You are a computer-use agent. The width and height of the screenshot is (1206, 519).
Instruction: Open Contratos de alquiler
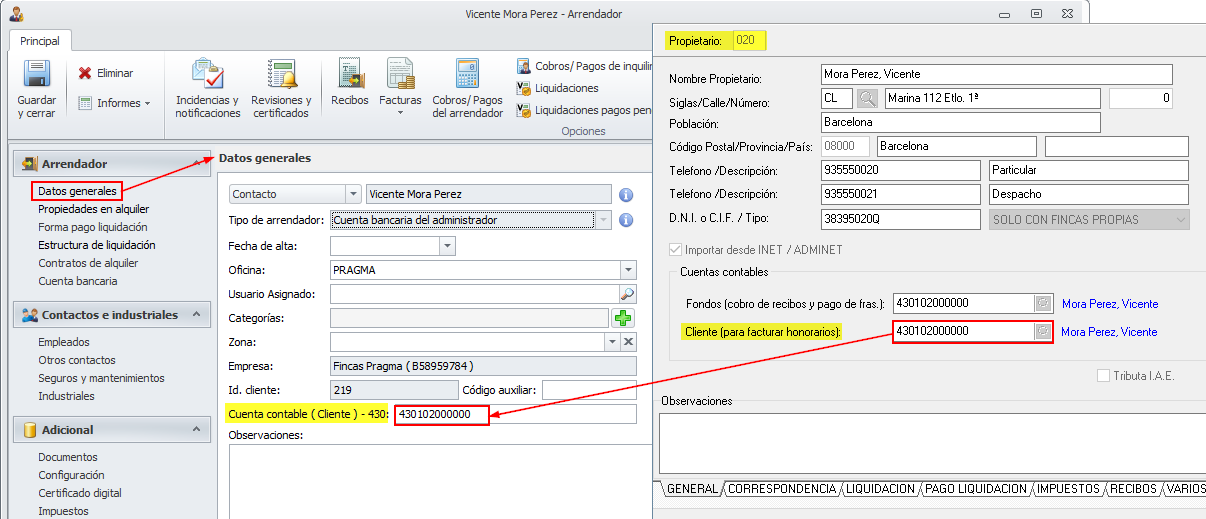(x=88, y=263)
